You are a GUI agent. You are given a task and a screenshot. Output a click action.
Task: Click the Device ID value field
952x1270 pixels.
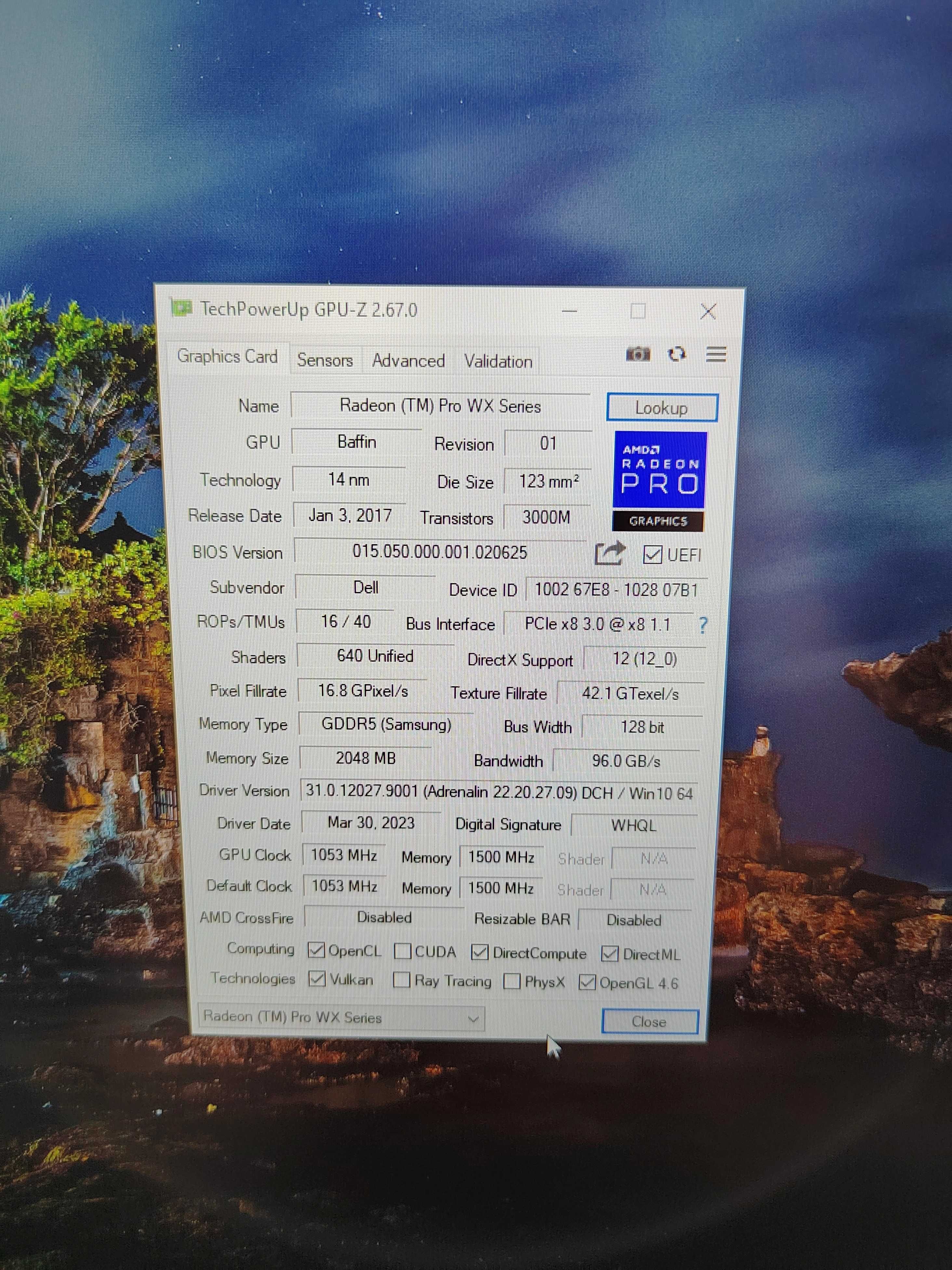pos(616,590)
